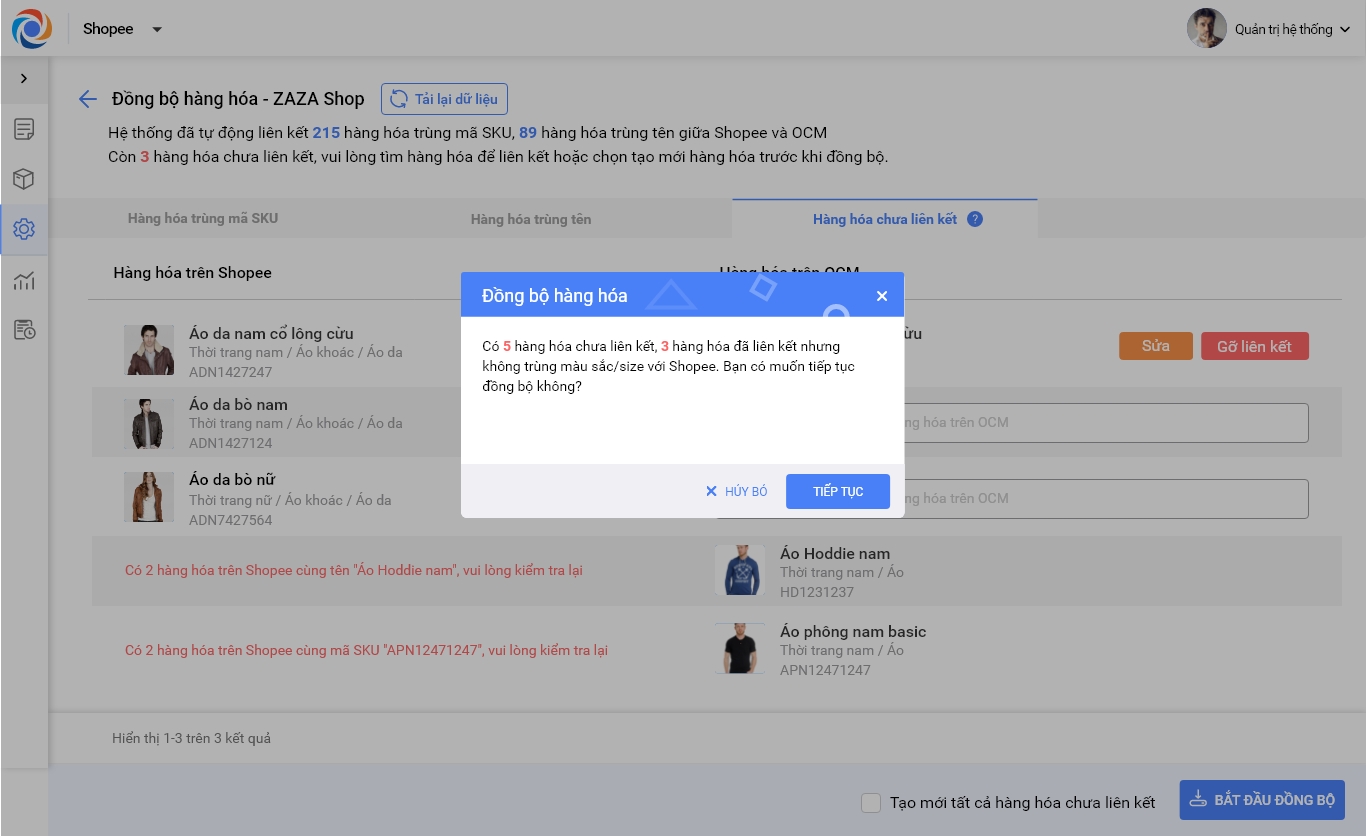This screenshot has height=836, width=1366.
Task: Open the orders document sidebar icon
Action: pyautogui.click(x=24, y=129)
